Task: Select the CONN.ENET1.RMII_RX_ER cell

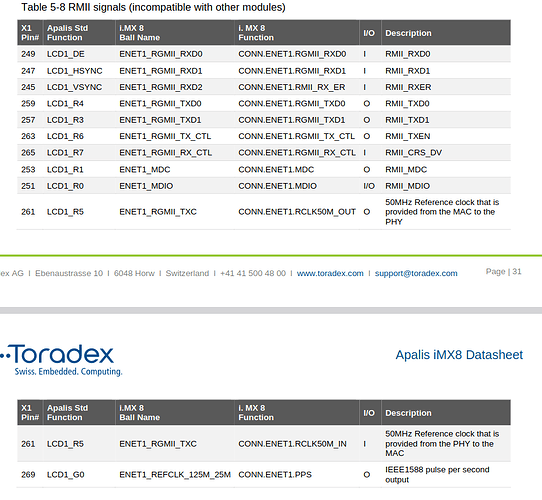Action: 292,87
